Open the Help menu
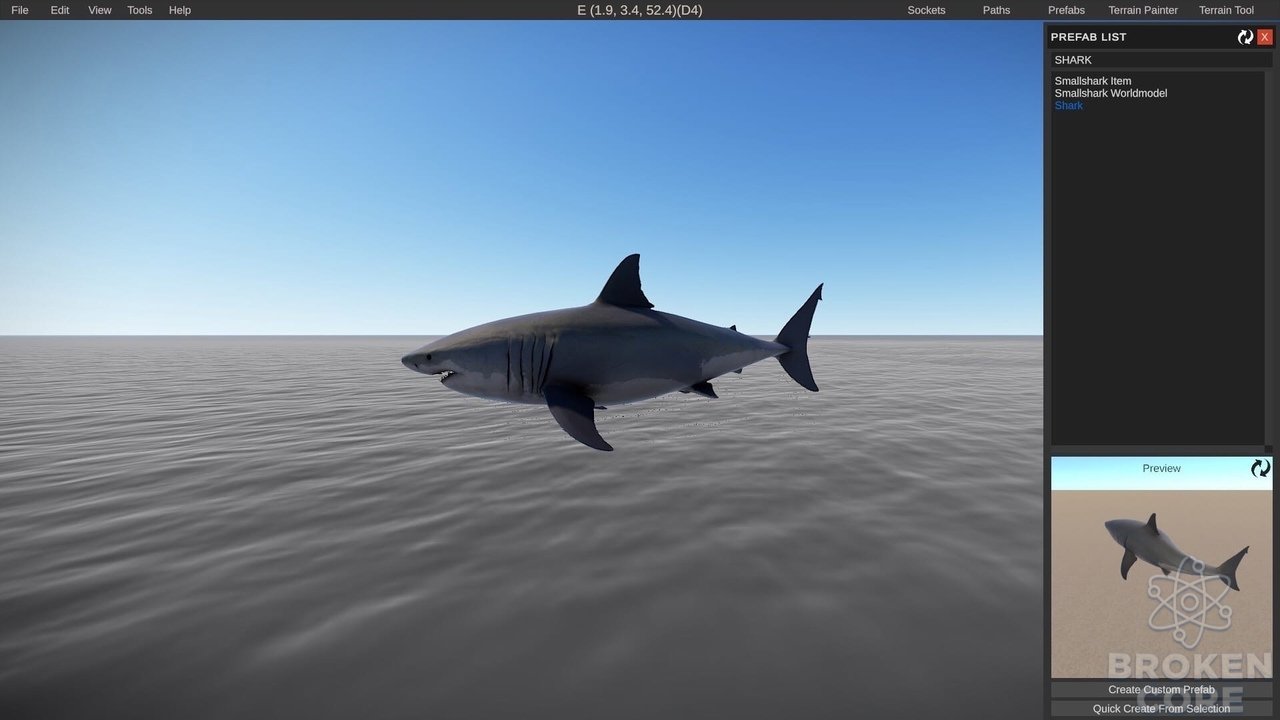Image resolution: width=1280 pixels, height=720 pixels. tap(180, 10)
